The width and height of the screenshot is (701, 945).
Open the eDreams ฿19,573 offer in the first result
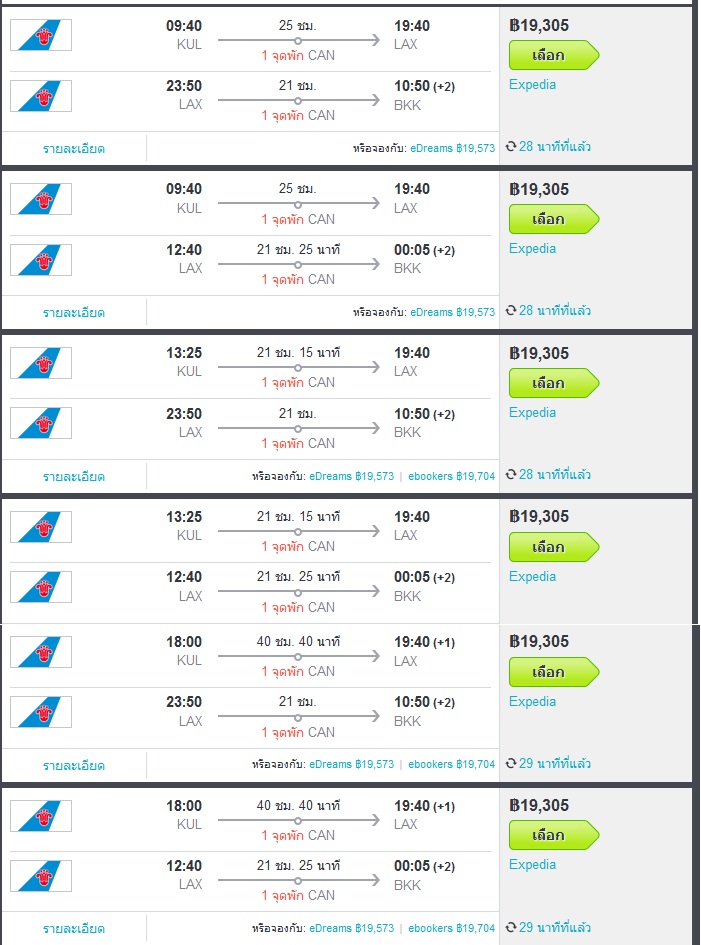[x=453, y=148]
